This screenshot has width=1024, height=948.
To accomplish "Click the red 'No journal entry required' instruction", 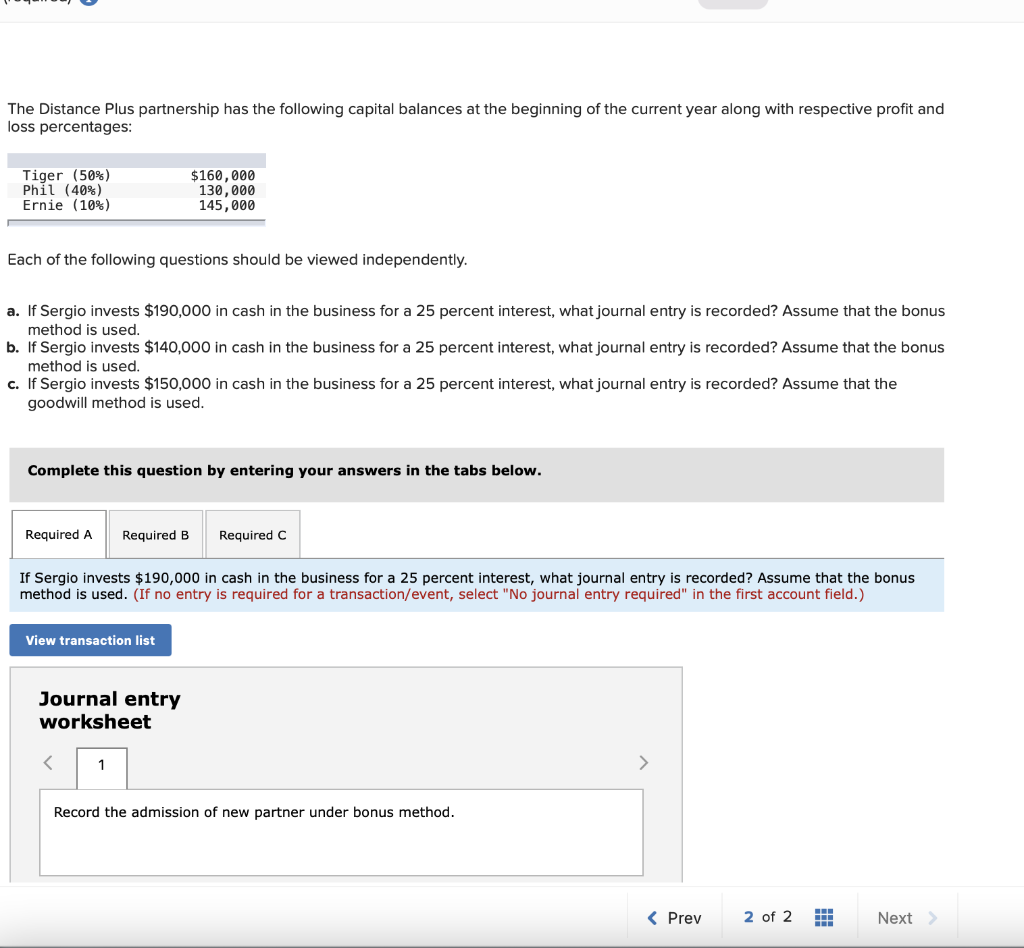I will tap(498, 594).
